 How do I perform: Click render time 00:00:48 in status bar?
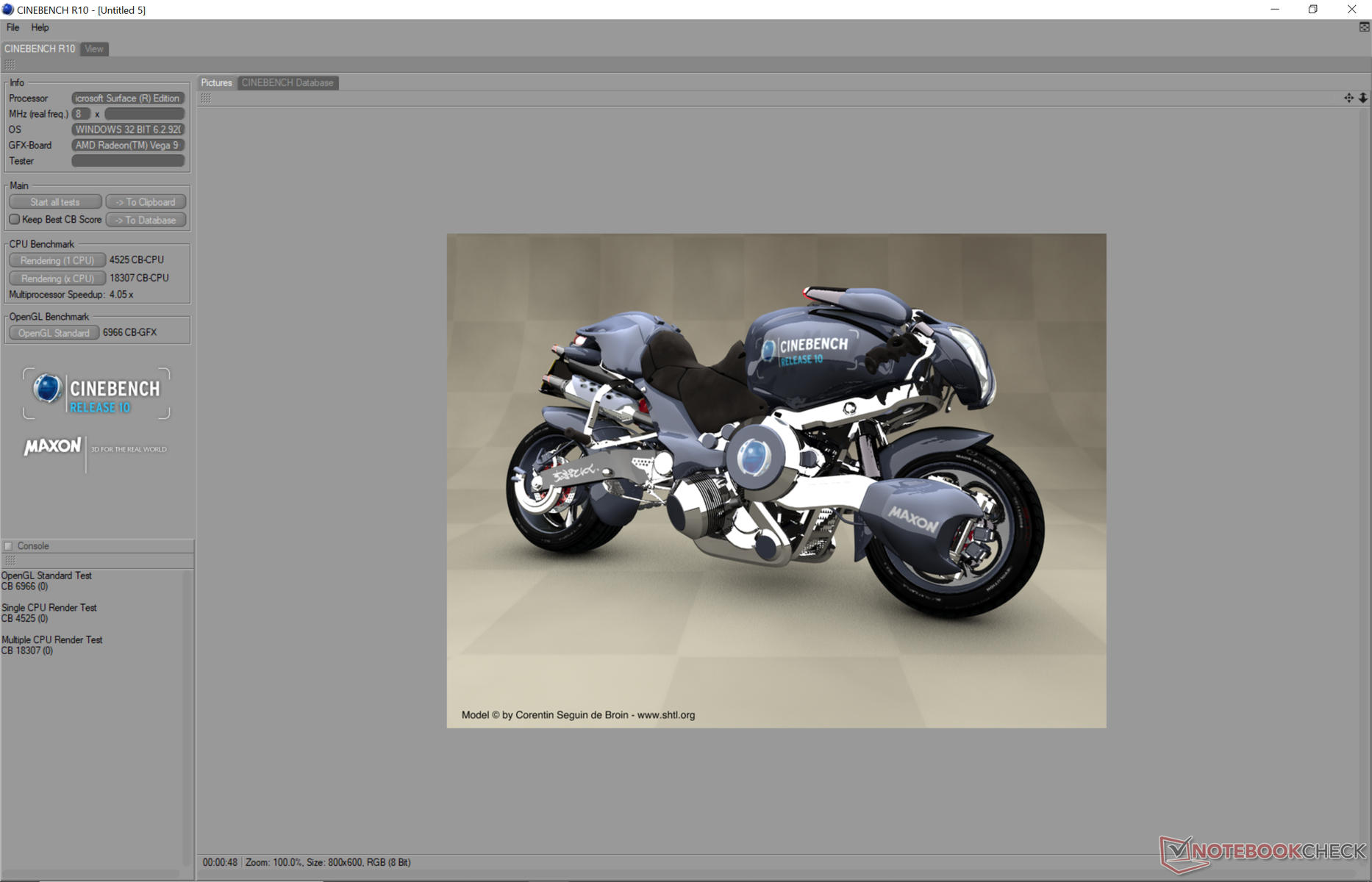coord(220,862)
